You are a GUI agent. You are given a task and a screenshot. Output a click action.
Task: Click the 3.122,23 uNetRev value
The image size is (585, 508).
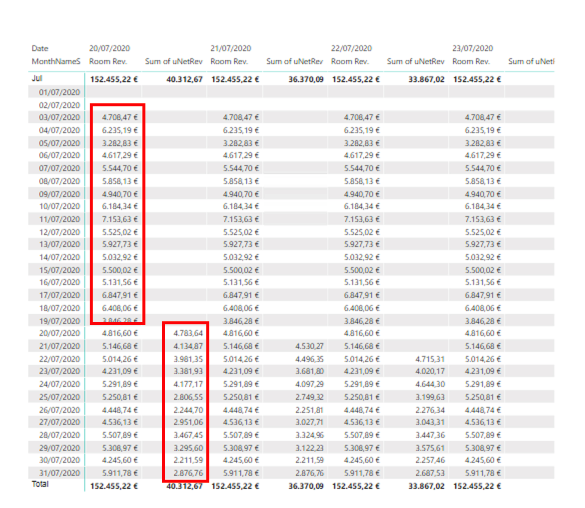(x=309, y=448)
